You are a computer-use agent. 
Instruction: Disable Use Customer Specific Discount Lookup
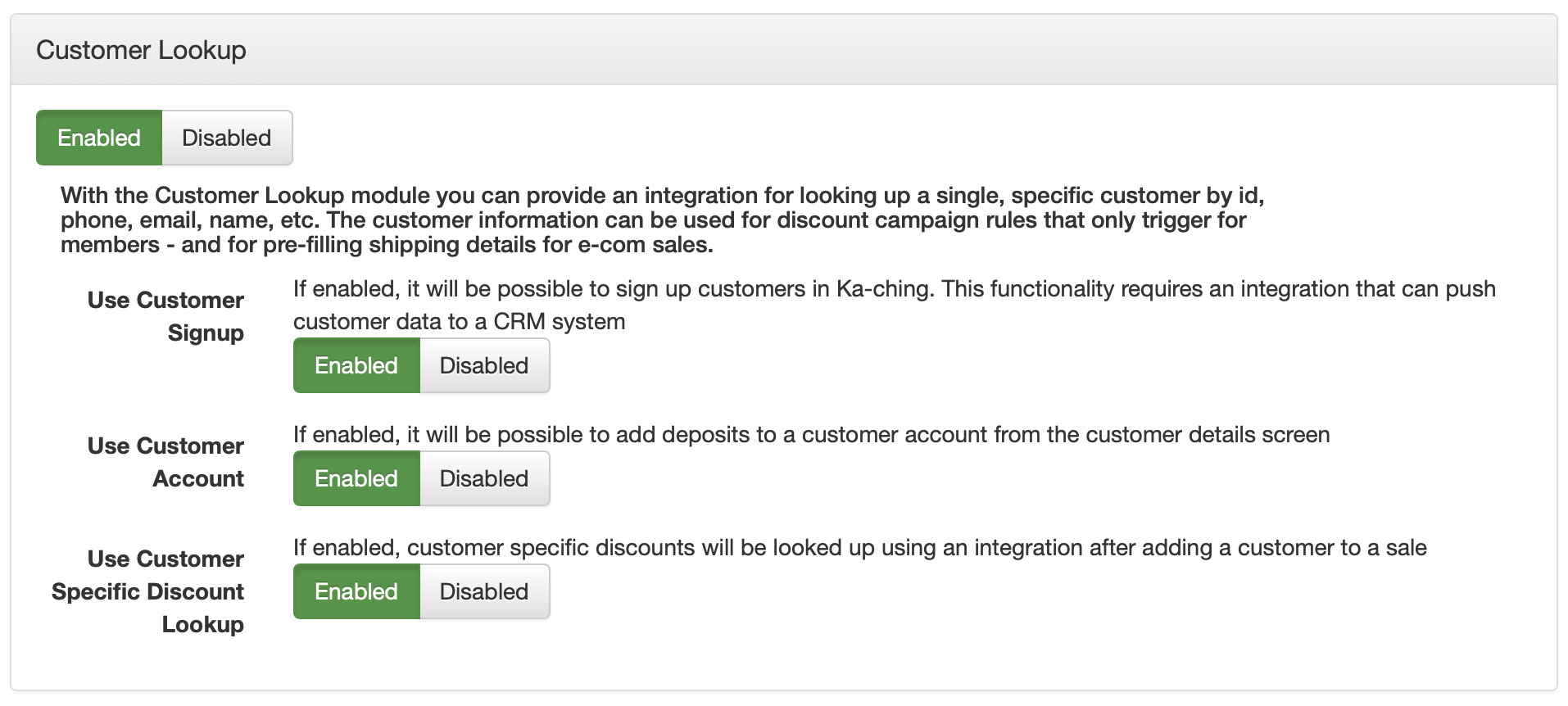pos(484,591)
